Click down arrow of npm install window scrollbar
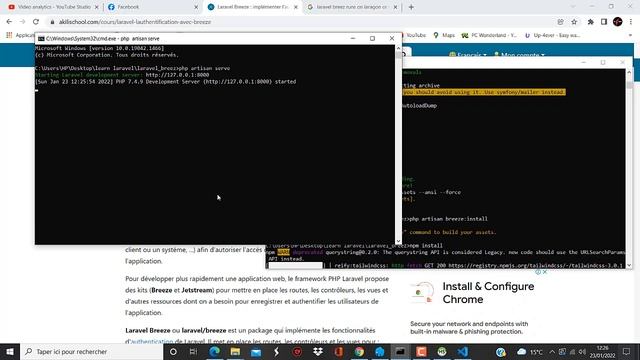This screenshot has height=360, width=640. click(629, 265)
